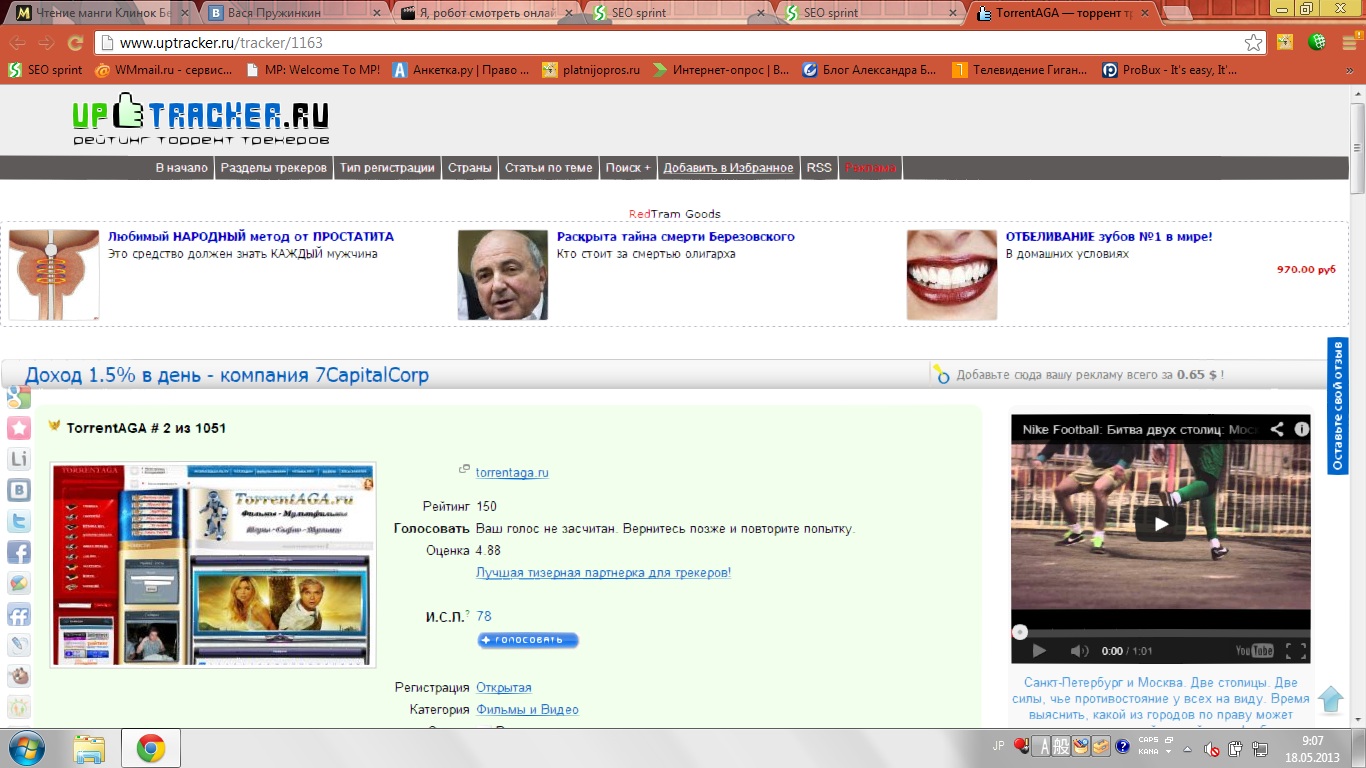Open the 'Доход 1.5% в день' ad banner
This screenshot has width=1366, height=768.
pos(227,376)
